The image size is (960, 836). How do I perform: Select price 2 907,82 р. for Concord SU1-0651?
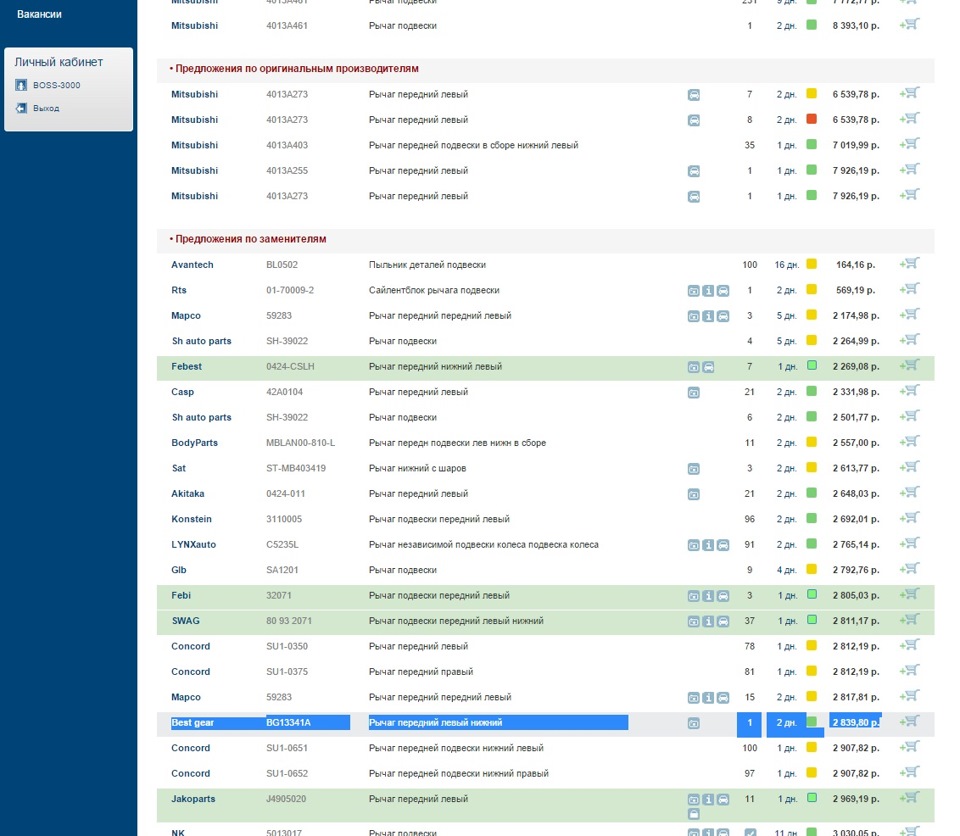tap(855, 748)
